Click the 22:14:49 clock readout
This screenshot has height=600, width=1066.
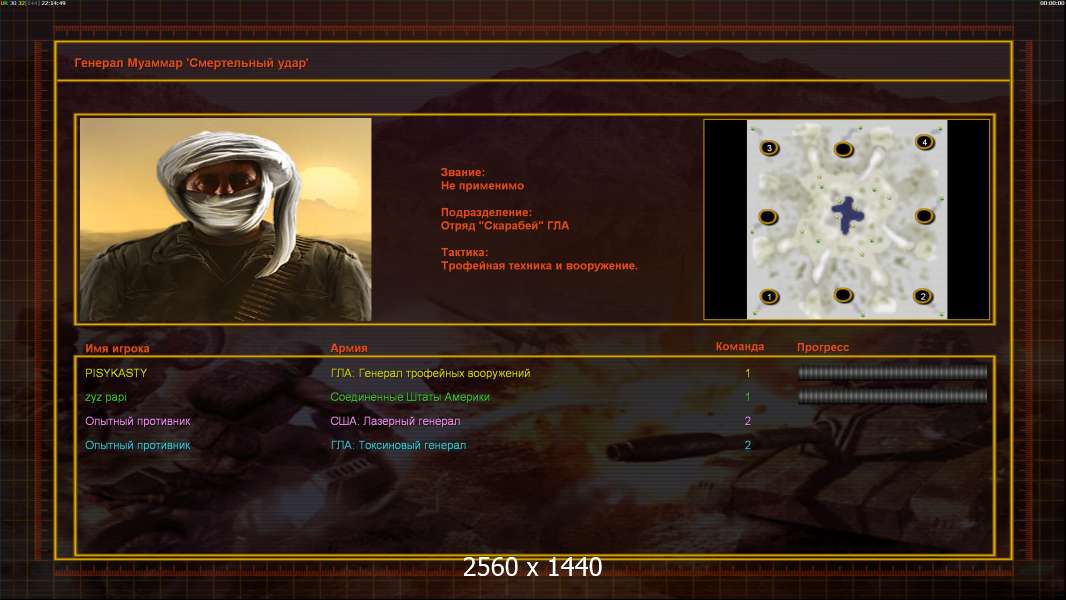(54, 3)
